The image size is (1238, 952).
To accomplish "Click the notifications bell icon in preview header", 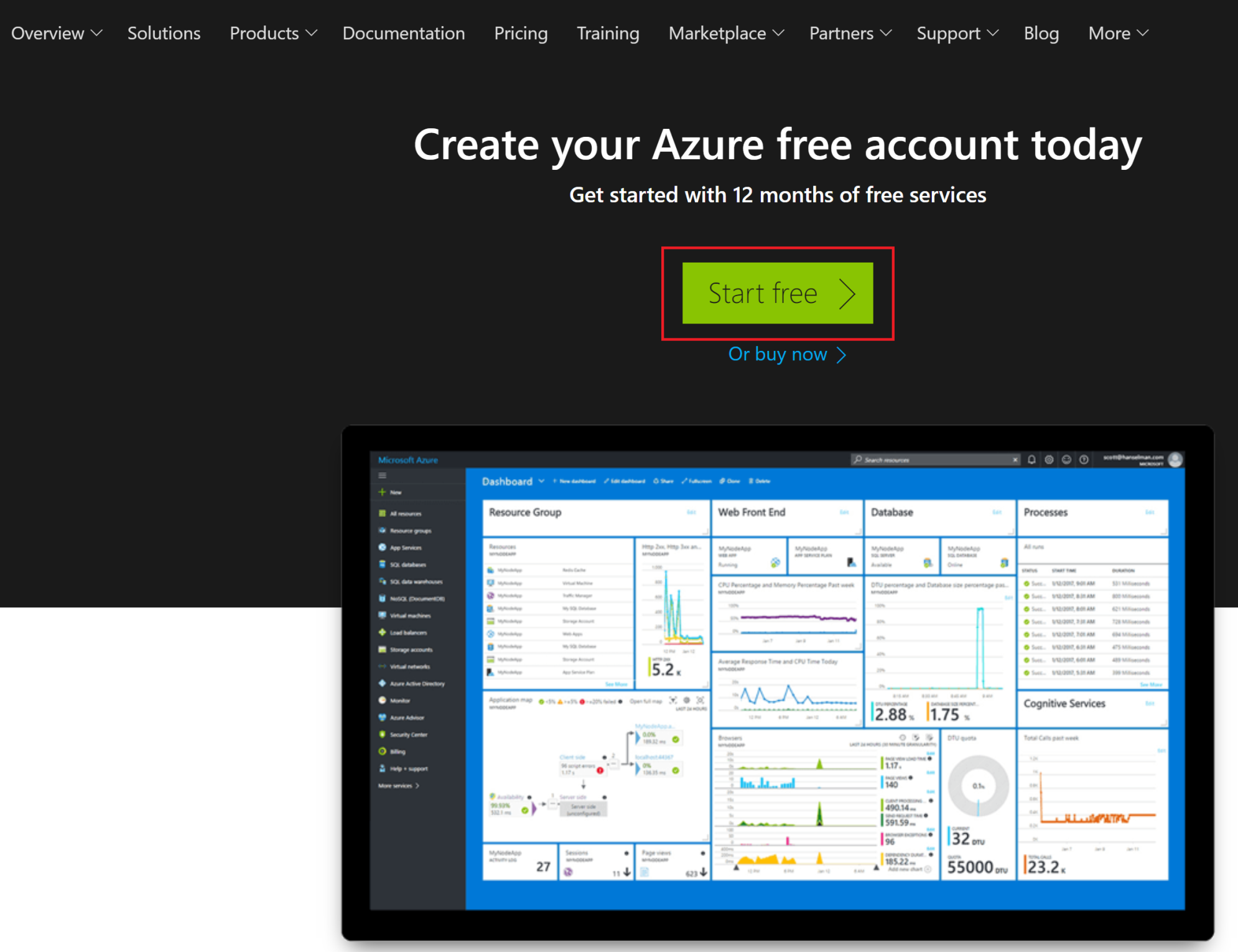I will tap(1031, 460).
